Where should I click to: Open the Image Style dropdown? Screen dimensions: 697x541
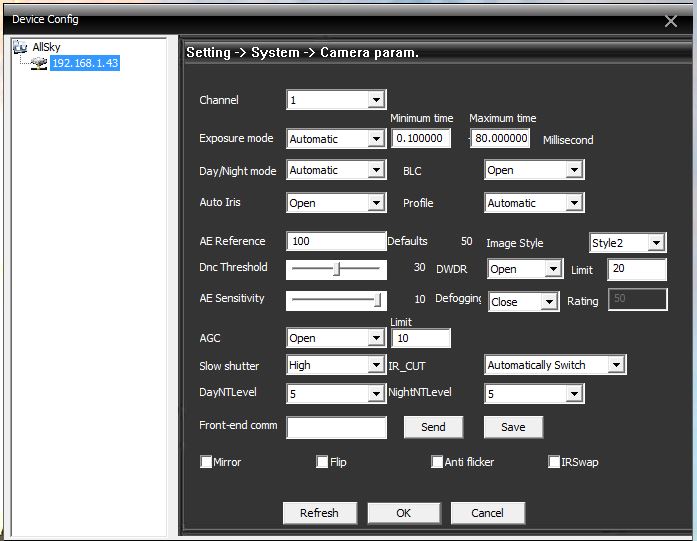[627, 243]
